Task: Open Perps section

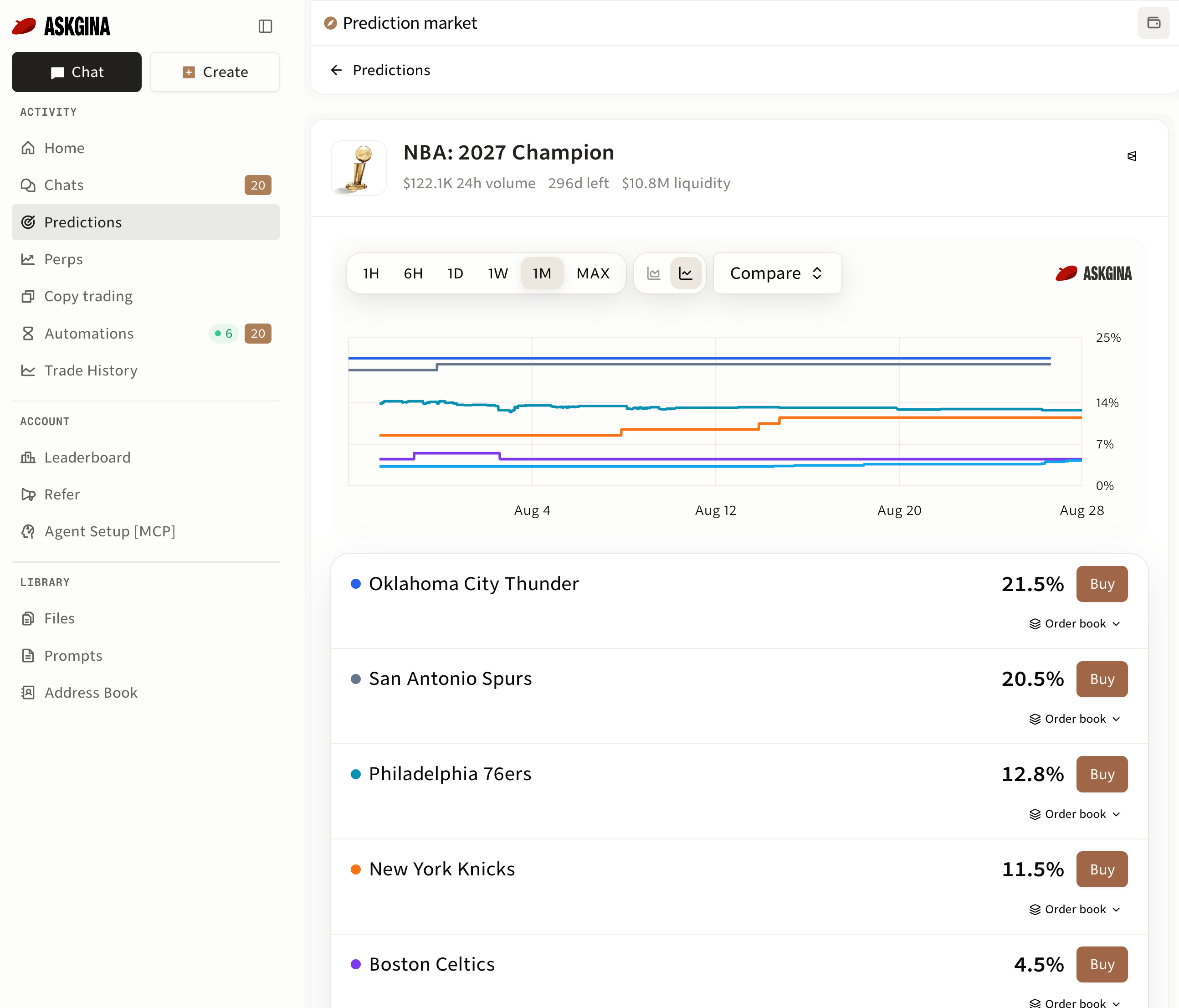Action: click(x=146, y=259)
